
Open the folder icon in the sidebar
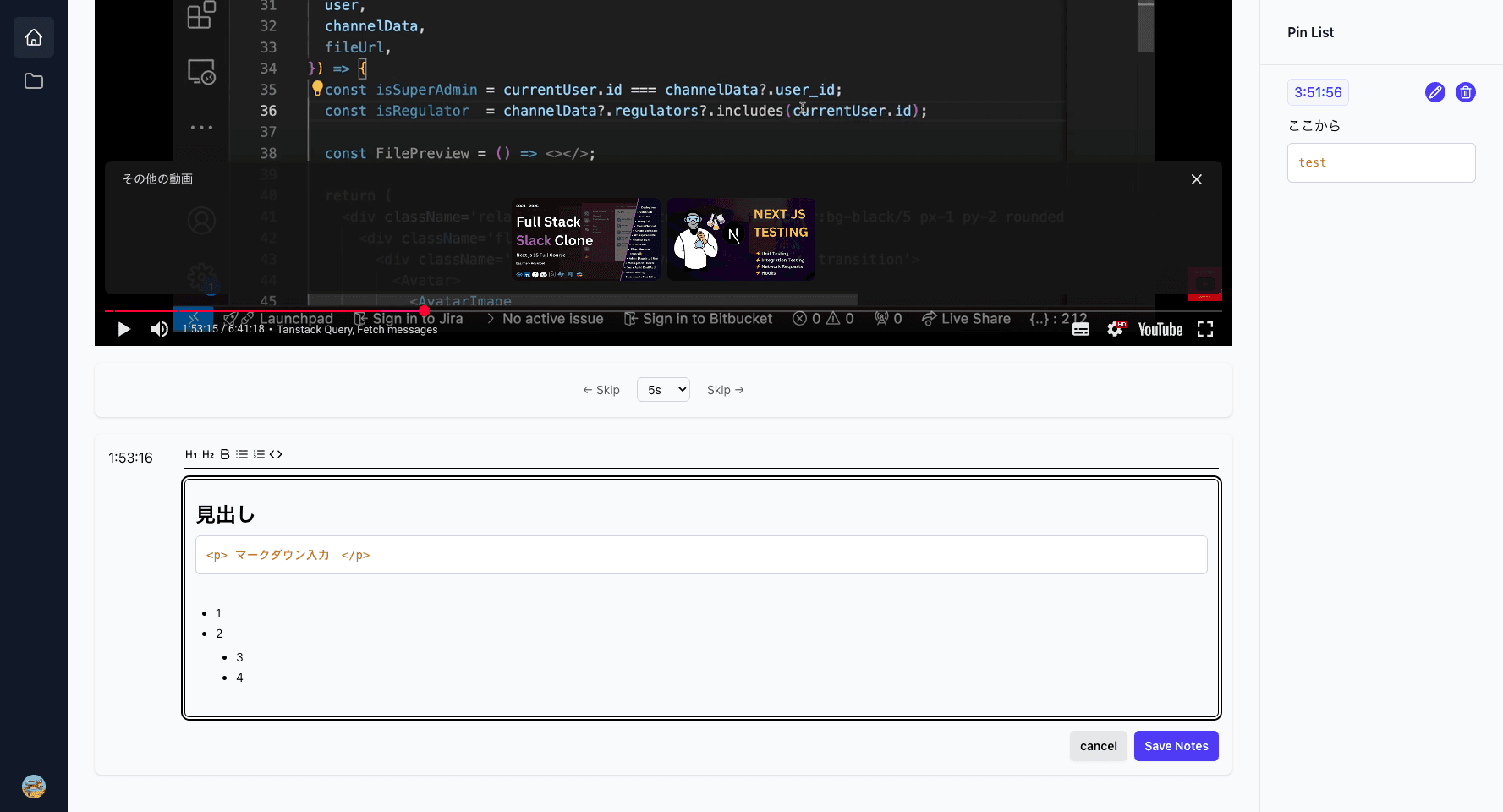34,81
